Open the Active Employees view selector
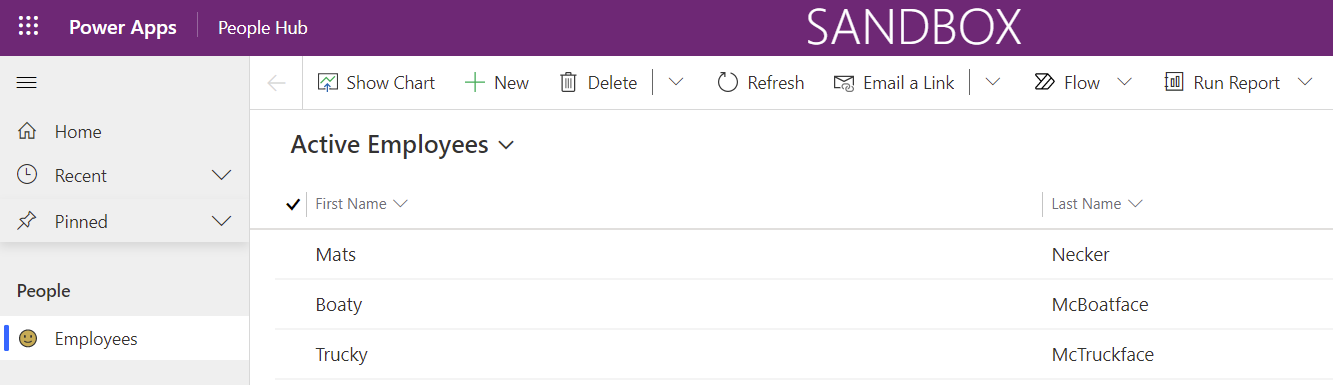This screenshot has width=1333, height=385. 402,145
